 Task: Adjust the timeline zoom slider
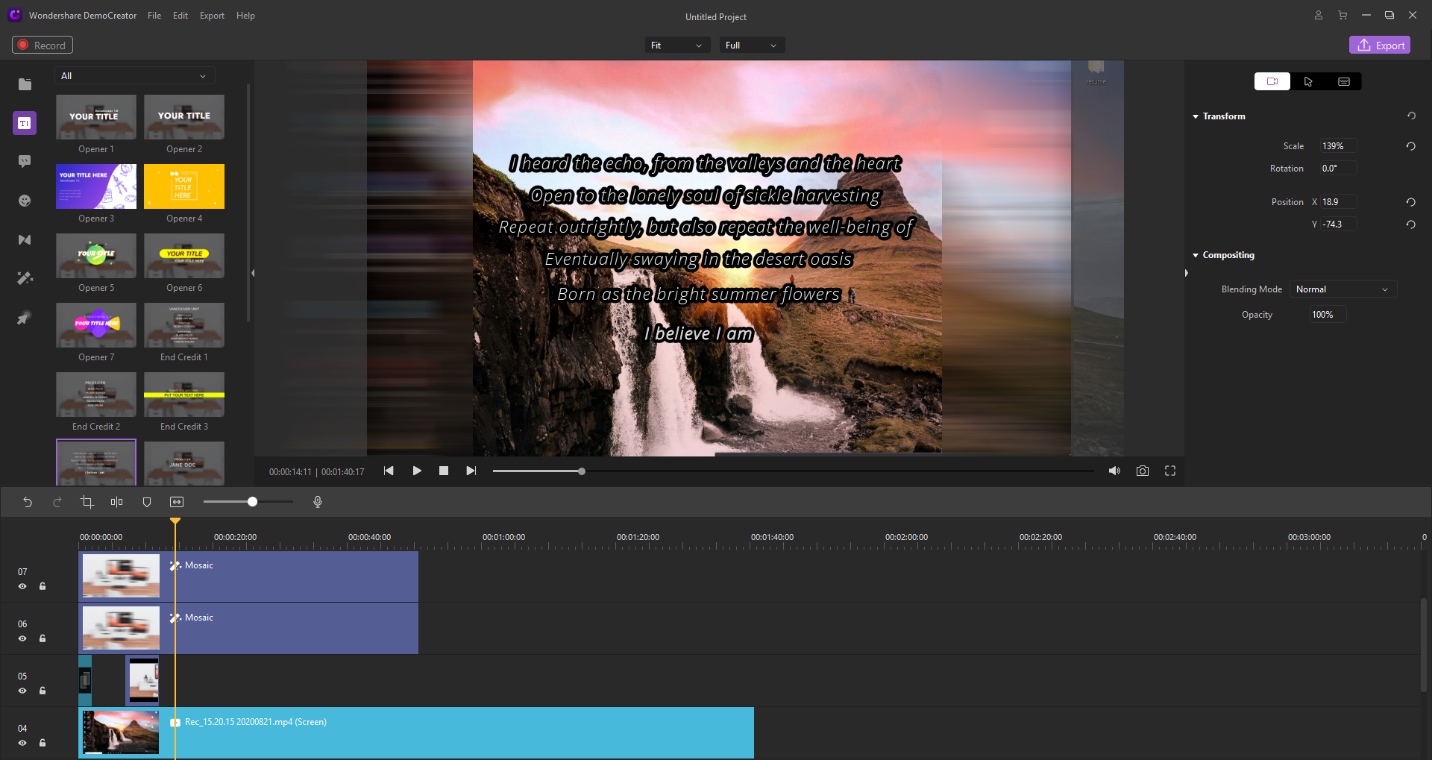(248, 502)
